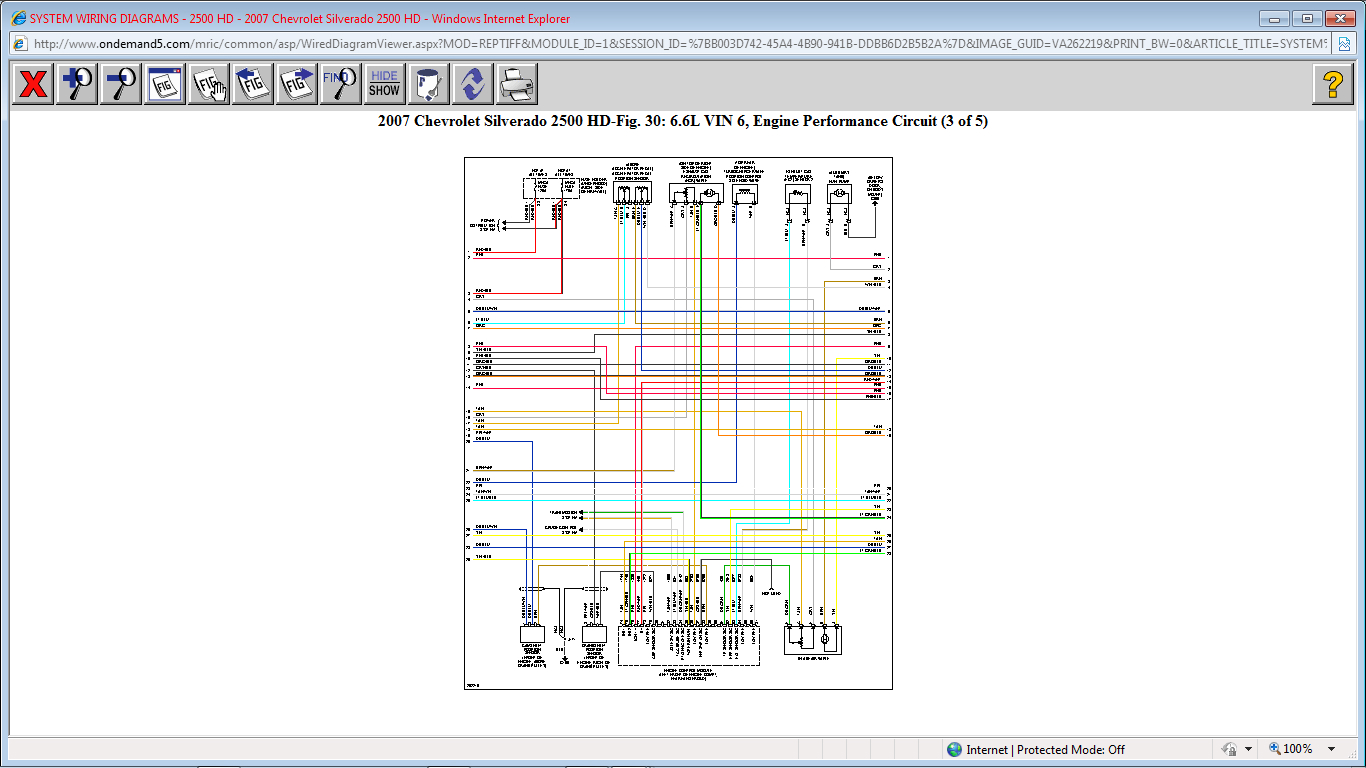Open help with the question mark icon
The height and width of the screenshot is (768, 1366).
tap(1333, 84)
